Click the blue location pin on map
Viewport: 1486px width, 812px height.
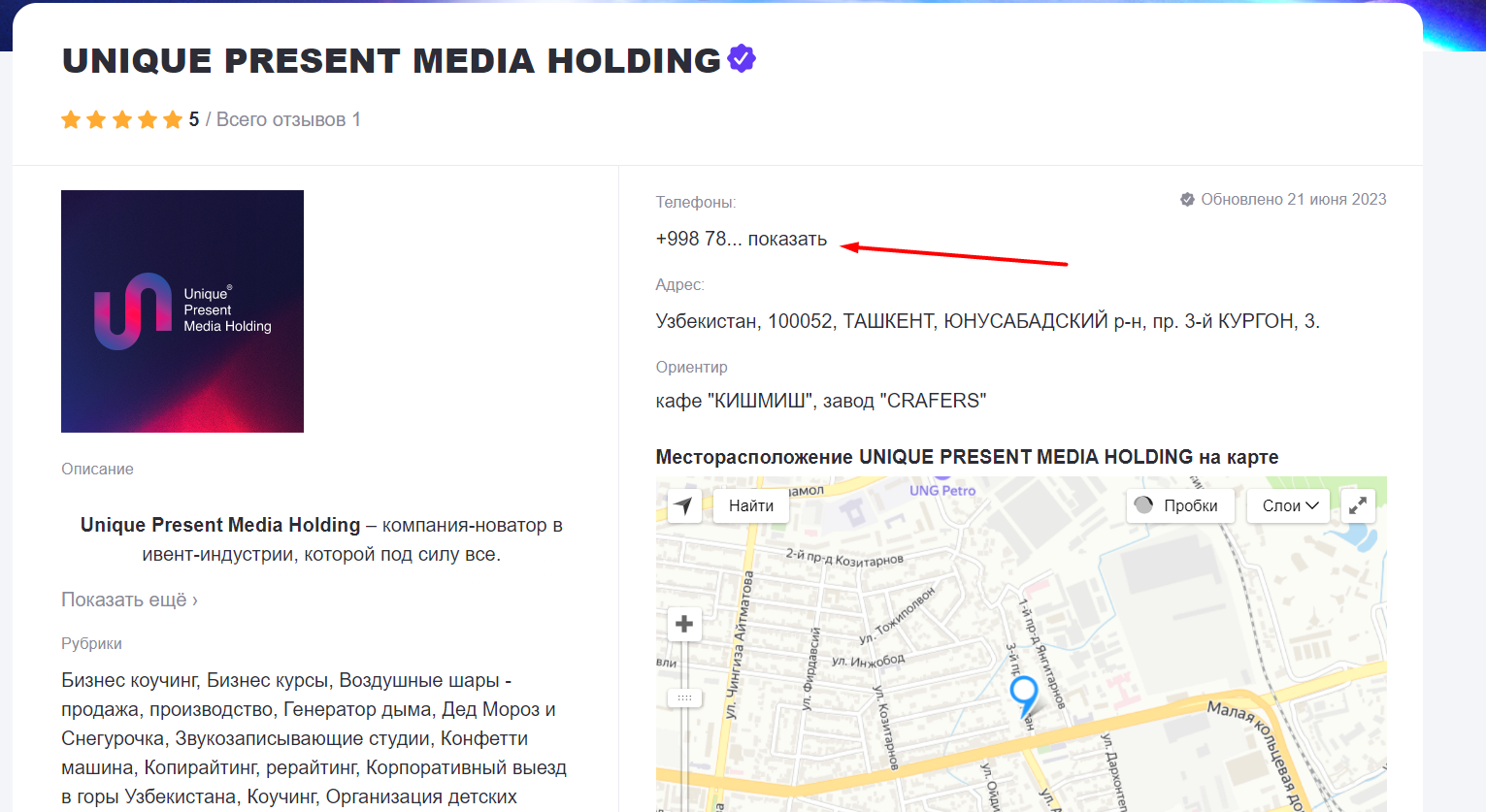pos(1024,697)
